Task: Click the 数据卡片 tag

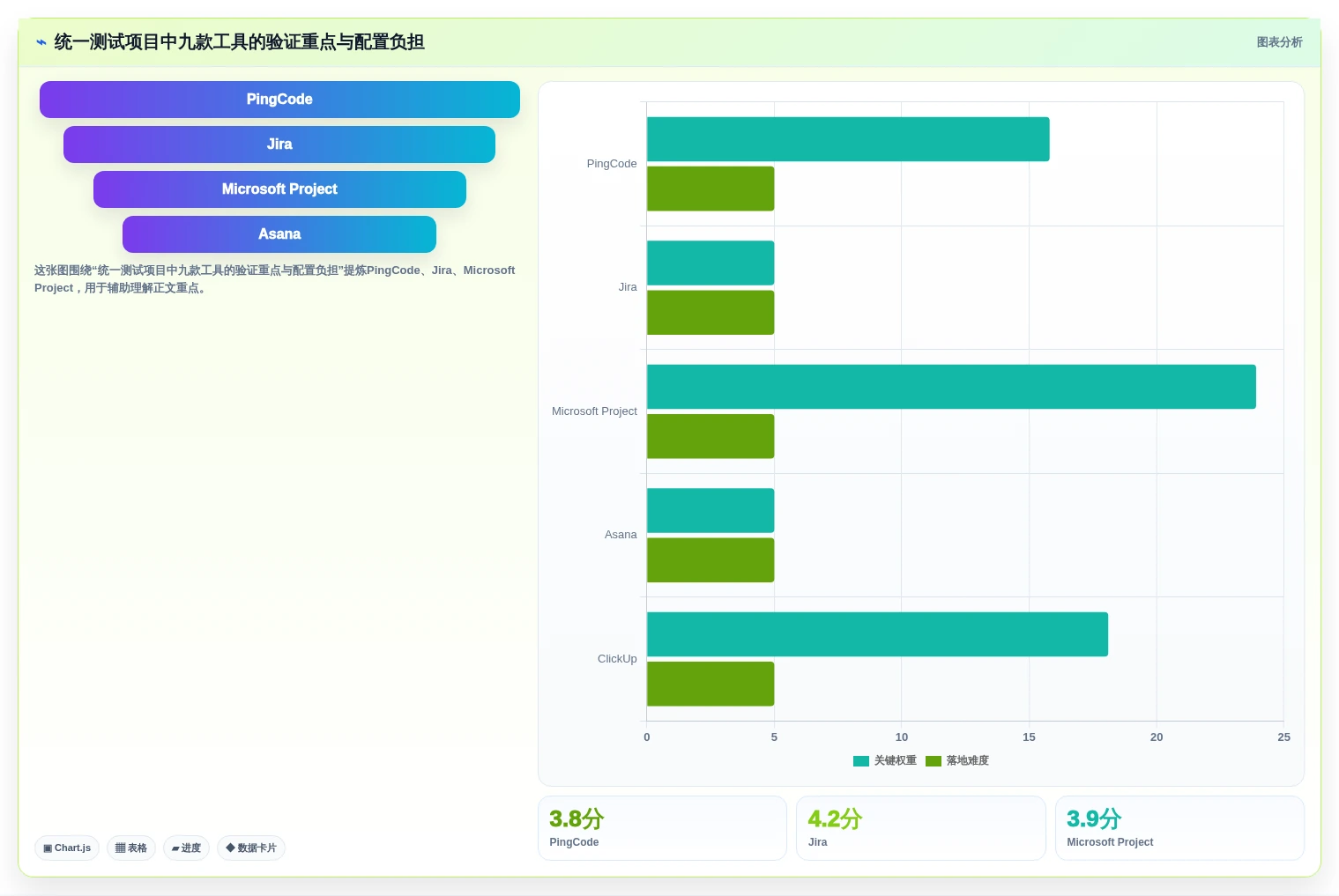Action: [251, 848]
